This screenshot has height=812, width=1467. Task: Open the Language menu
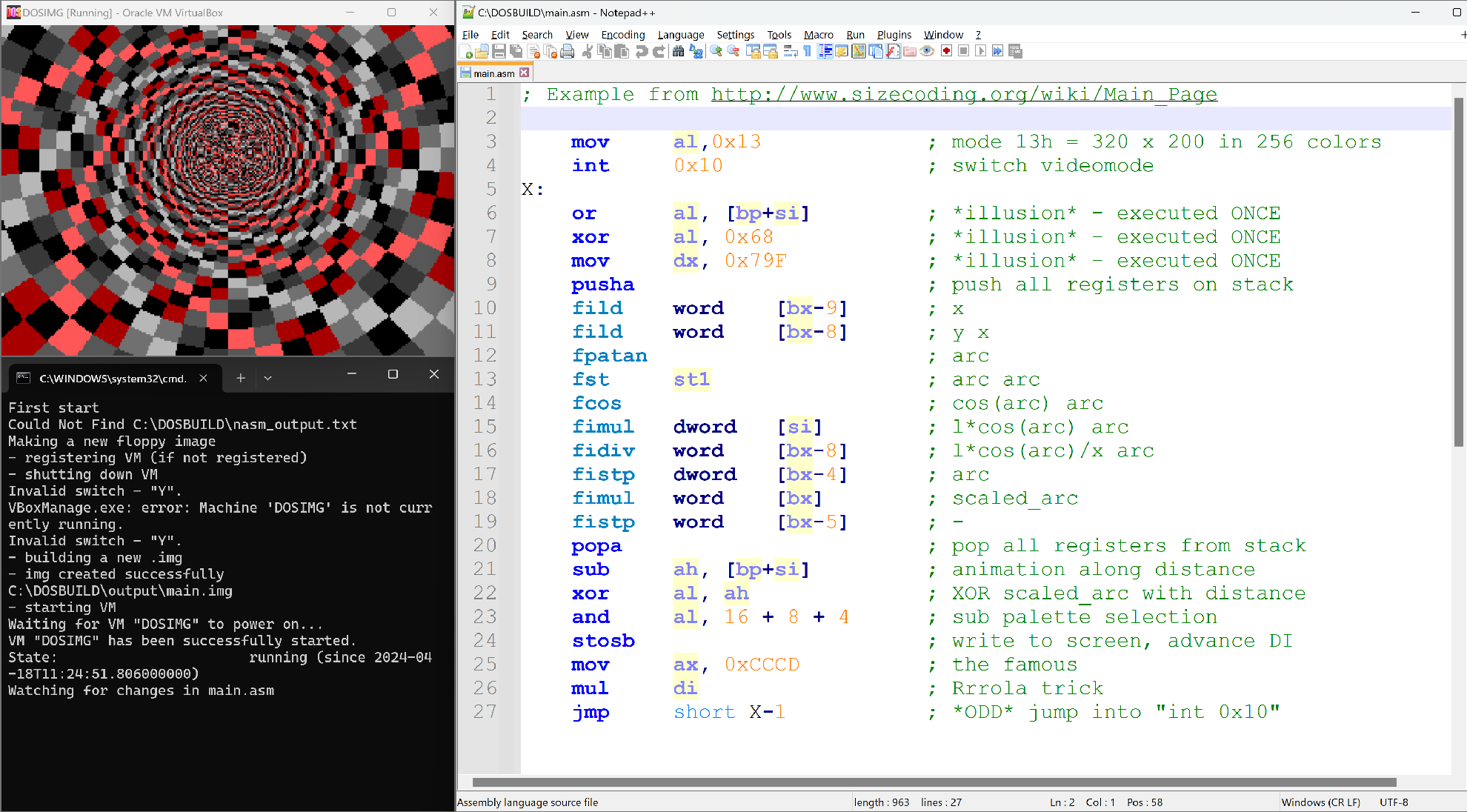680,35
